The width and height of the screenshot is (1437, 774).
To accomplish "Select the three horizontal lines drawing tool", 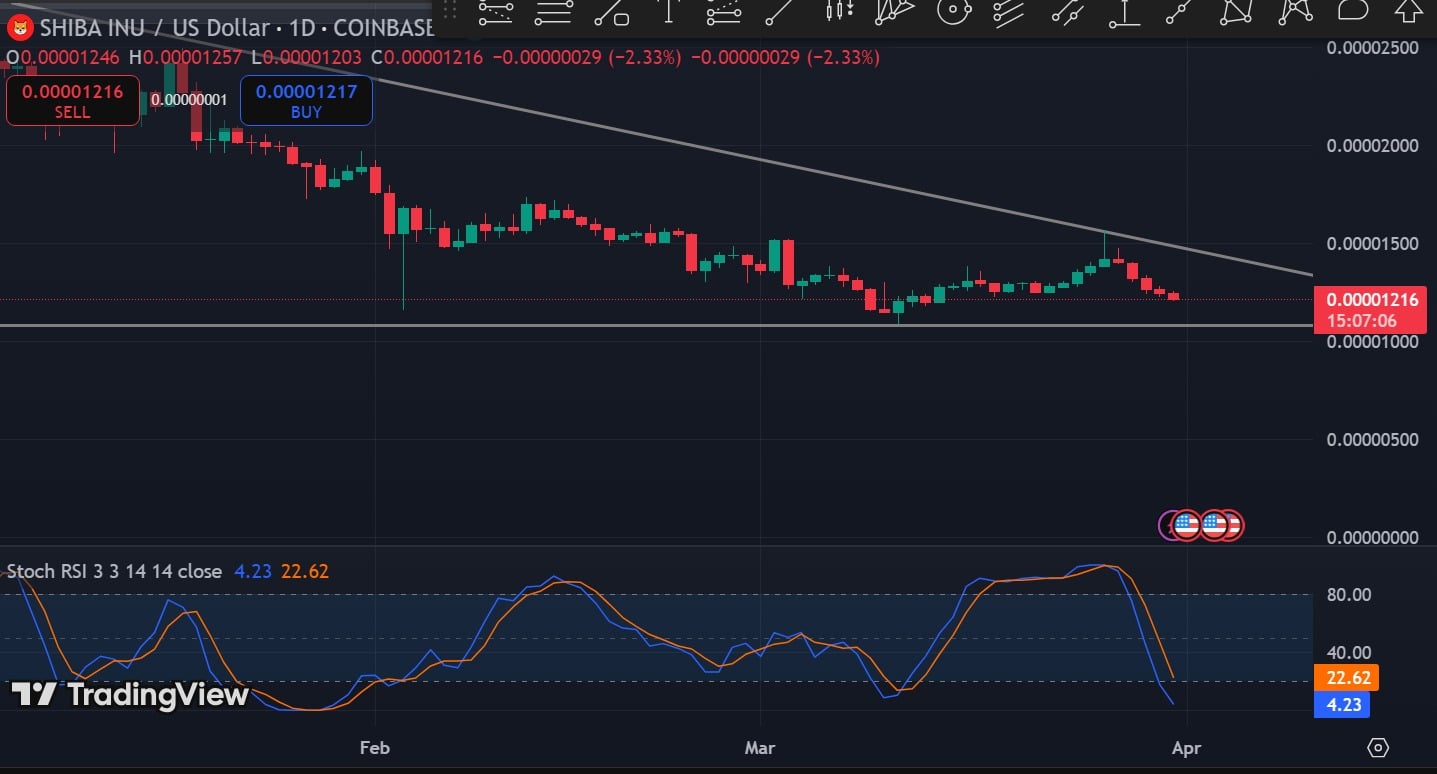I will tap(552, 12).
